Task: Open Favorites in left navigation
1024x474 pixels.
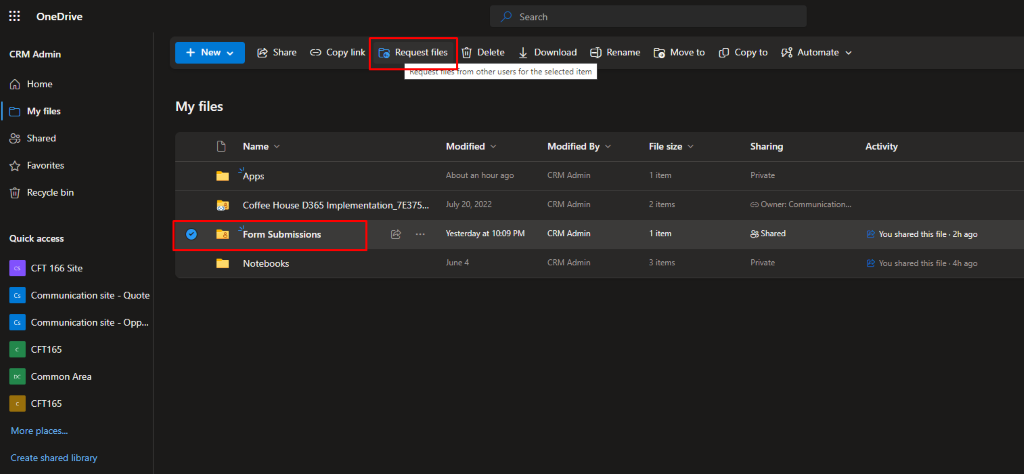Action: pyautogui.click(x=46, y=165)
